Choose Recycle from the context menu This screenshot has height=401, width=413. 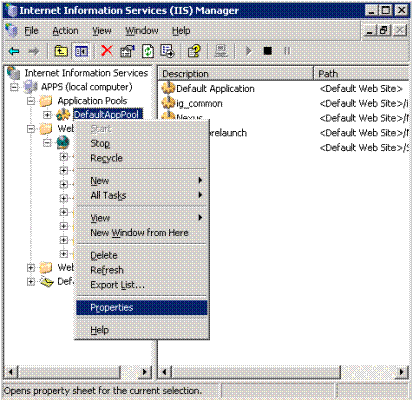[142, 158]
